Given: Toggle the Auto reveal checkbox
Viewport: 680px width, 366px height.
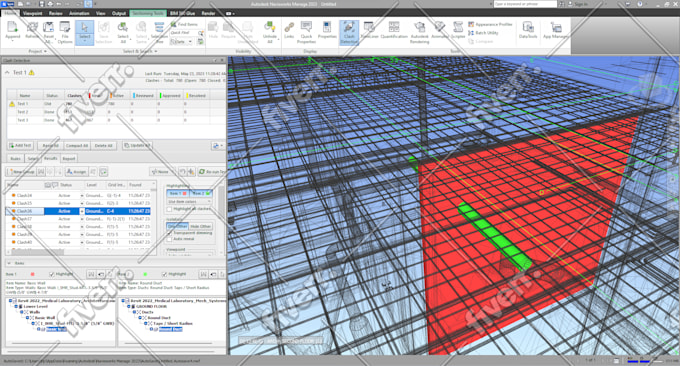Looking at the screenshot, I should click(170, 239).
